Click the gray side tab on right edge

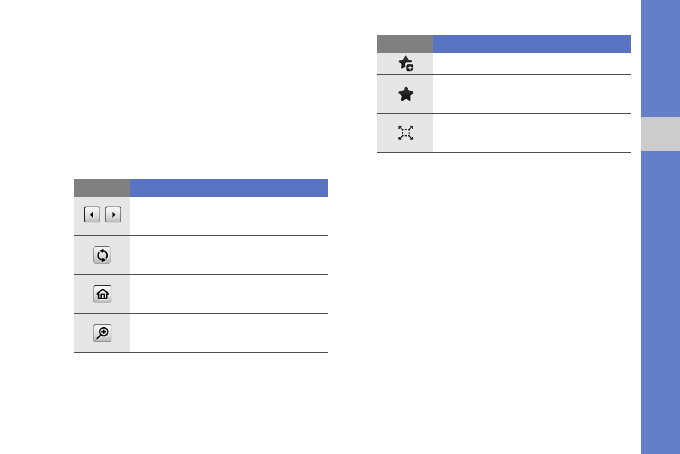(x=660, y=133)
